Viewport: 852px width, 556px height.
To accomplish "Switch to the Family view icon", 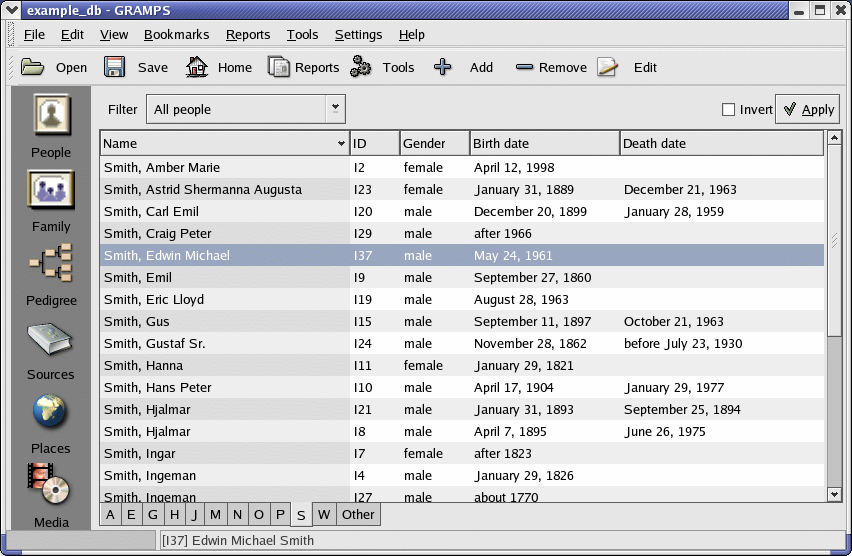I will [51, 190].
